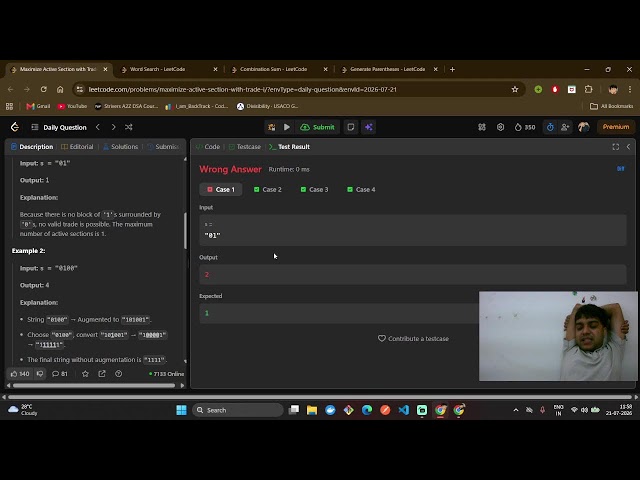Click the Premium button
This screenshot has width=640, height=480.
click(x=616, y=127)
